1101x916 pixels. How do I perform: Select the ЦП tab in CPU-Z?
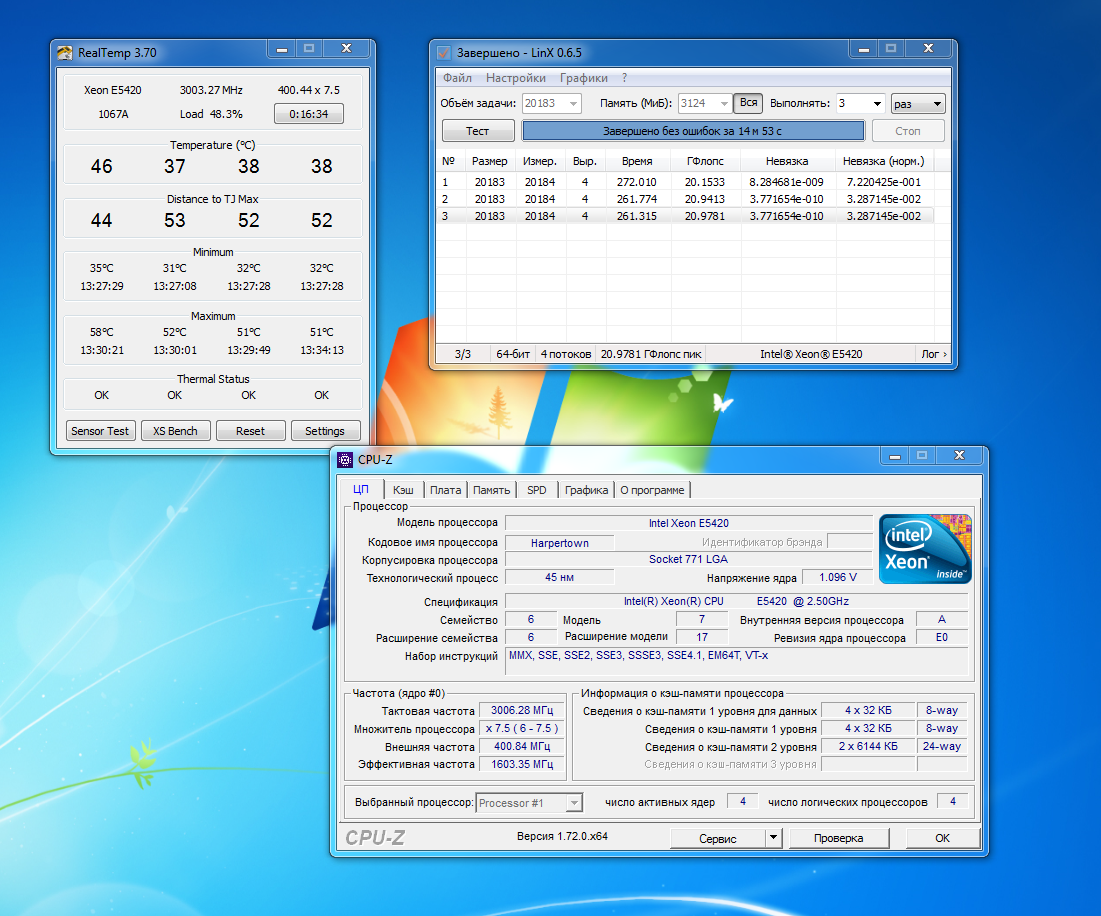[361, 489]
